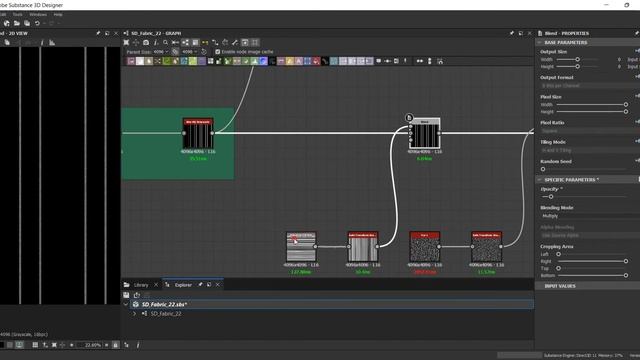This screenshot has width=640, height=360.
Task: Click the export/share icon in Explorer panel
Action: (136, 295)
